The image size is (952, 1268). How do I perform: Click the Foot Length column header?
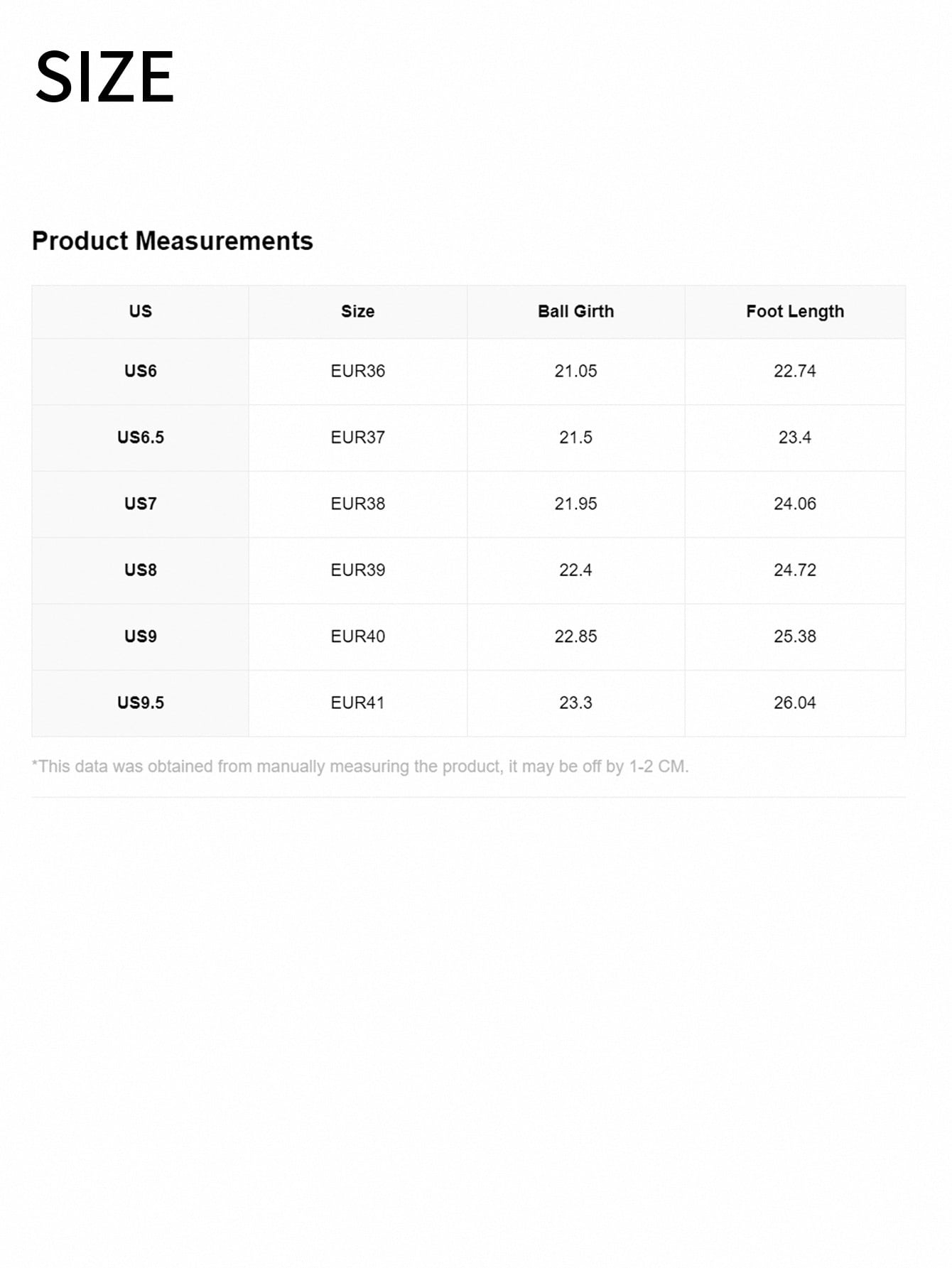tap(795, 311)
